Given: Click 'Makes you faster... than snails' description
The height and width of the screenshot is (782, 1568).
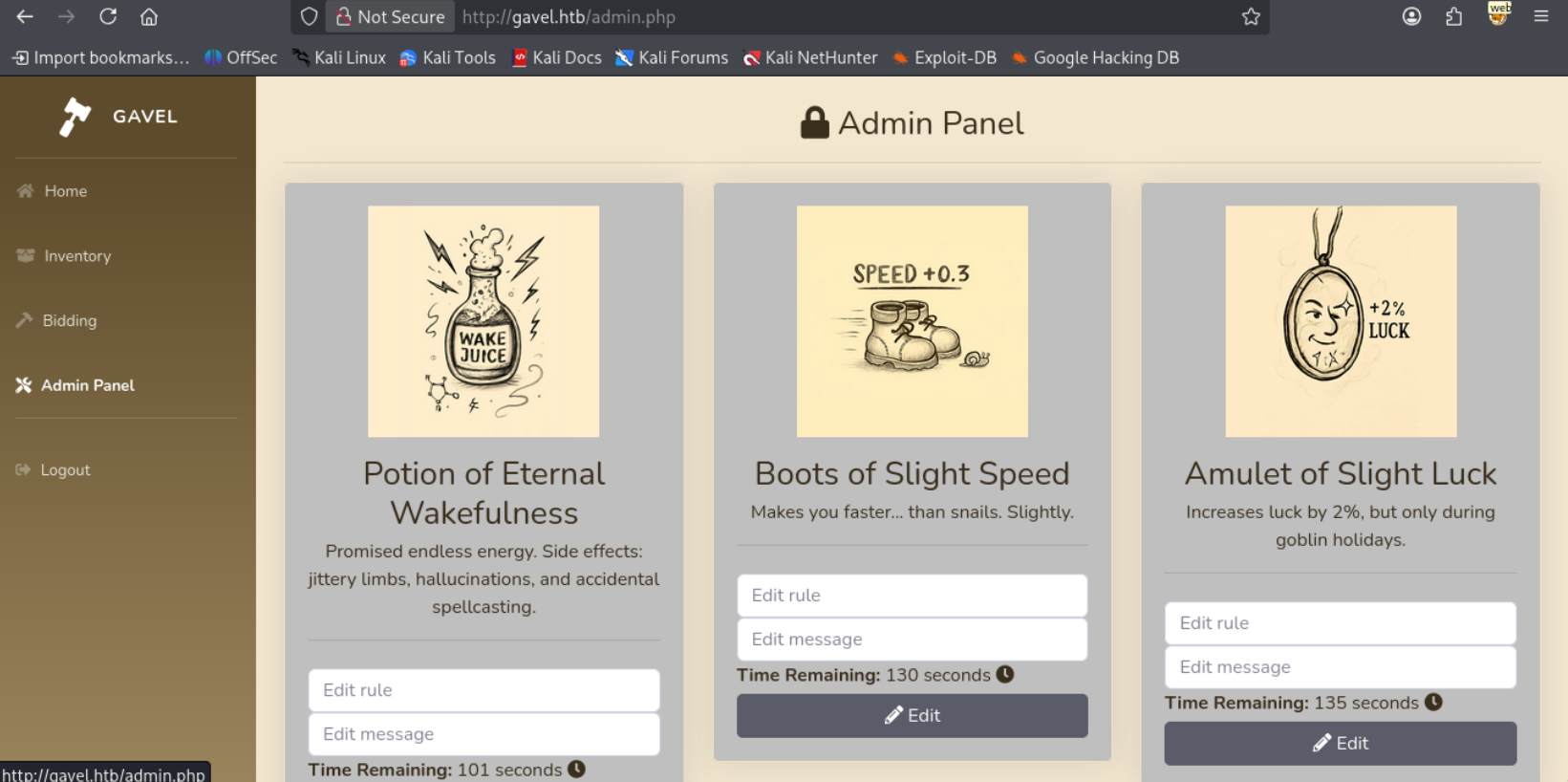Looking at the screenshot, I should tap(912, 511).
